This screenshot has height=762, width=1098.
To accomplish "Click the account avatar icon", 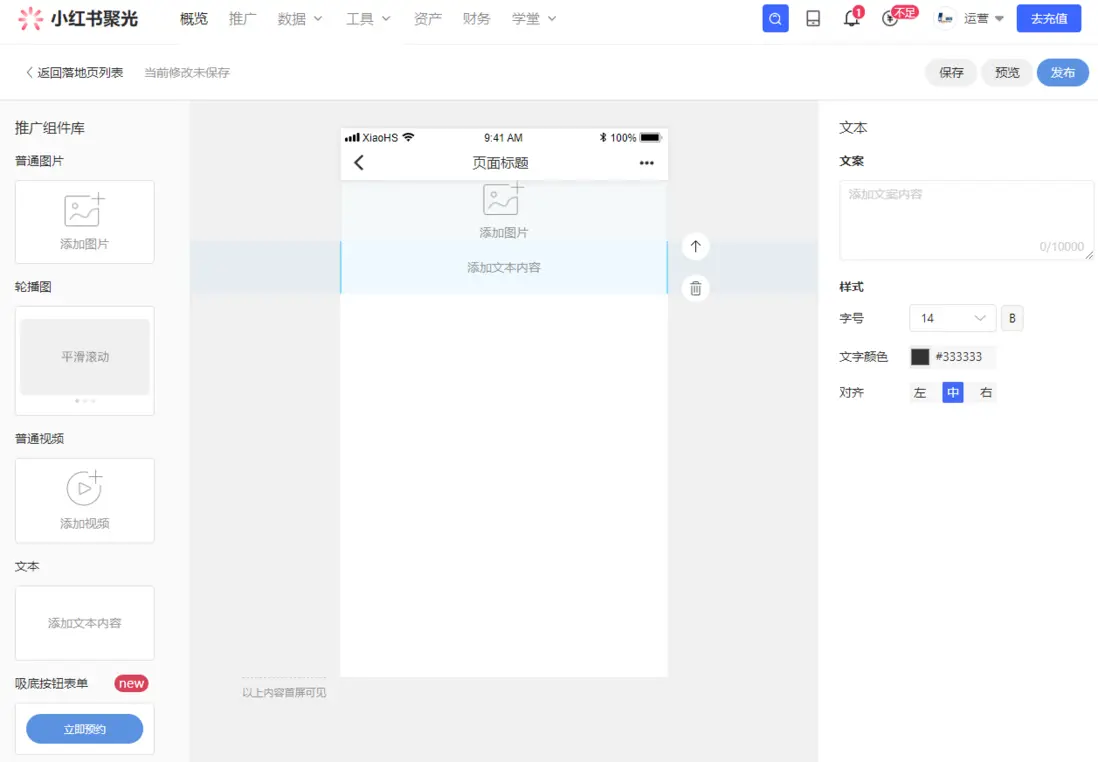I will 945,19.
